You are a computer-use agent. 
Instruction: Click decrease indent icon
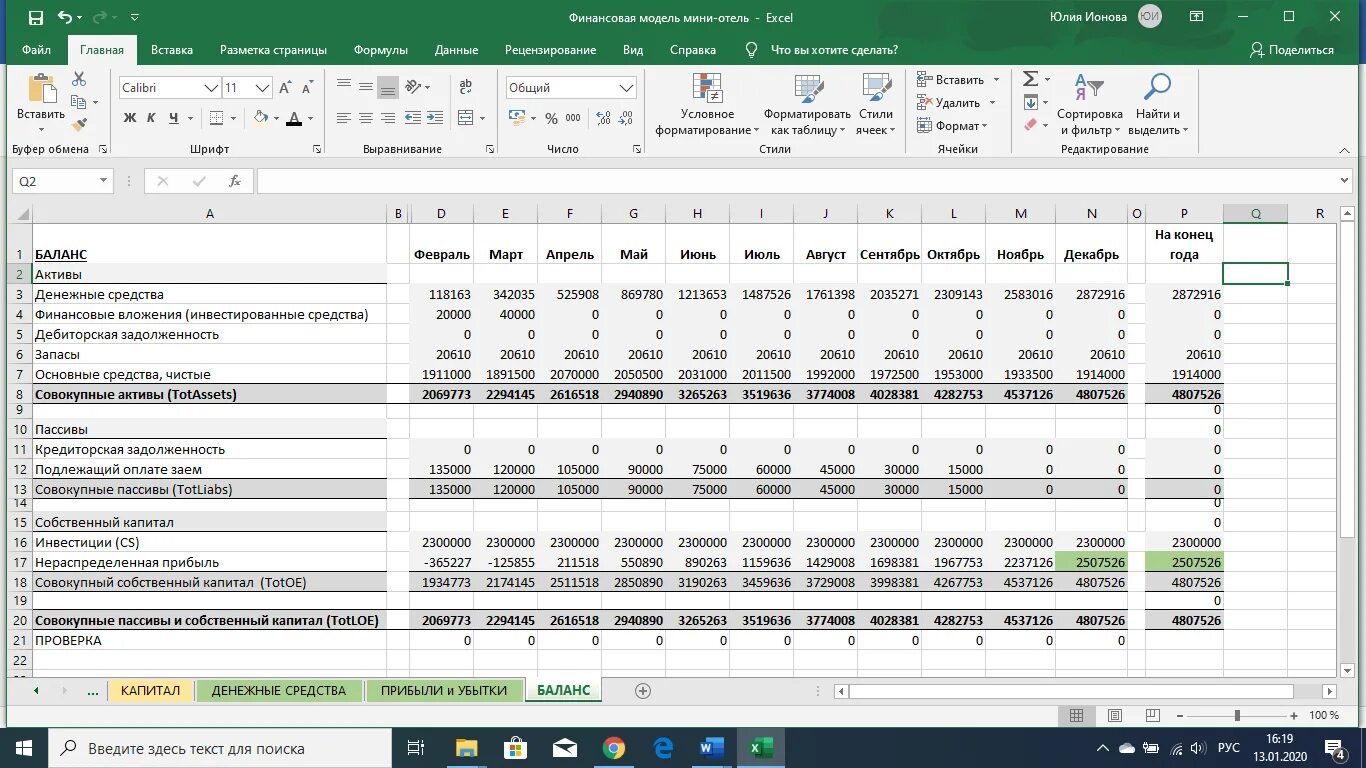pyautogui.click(x=414, y=118)
